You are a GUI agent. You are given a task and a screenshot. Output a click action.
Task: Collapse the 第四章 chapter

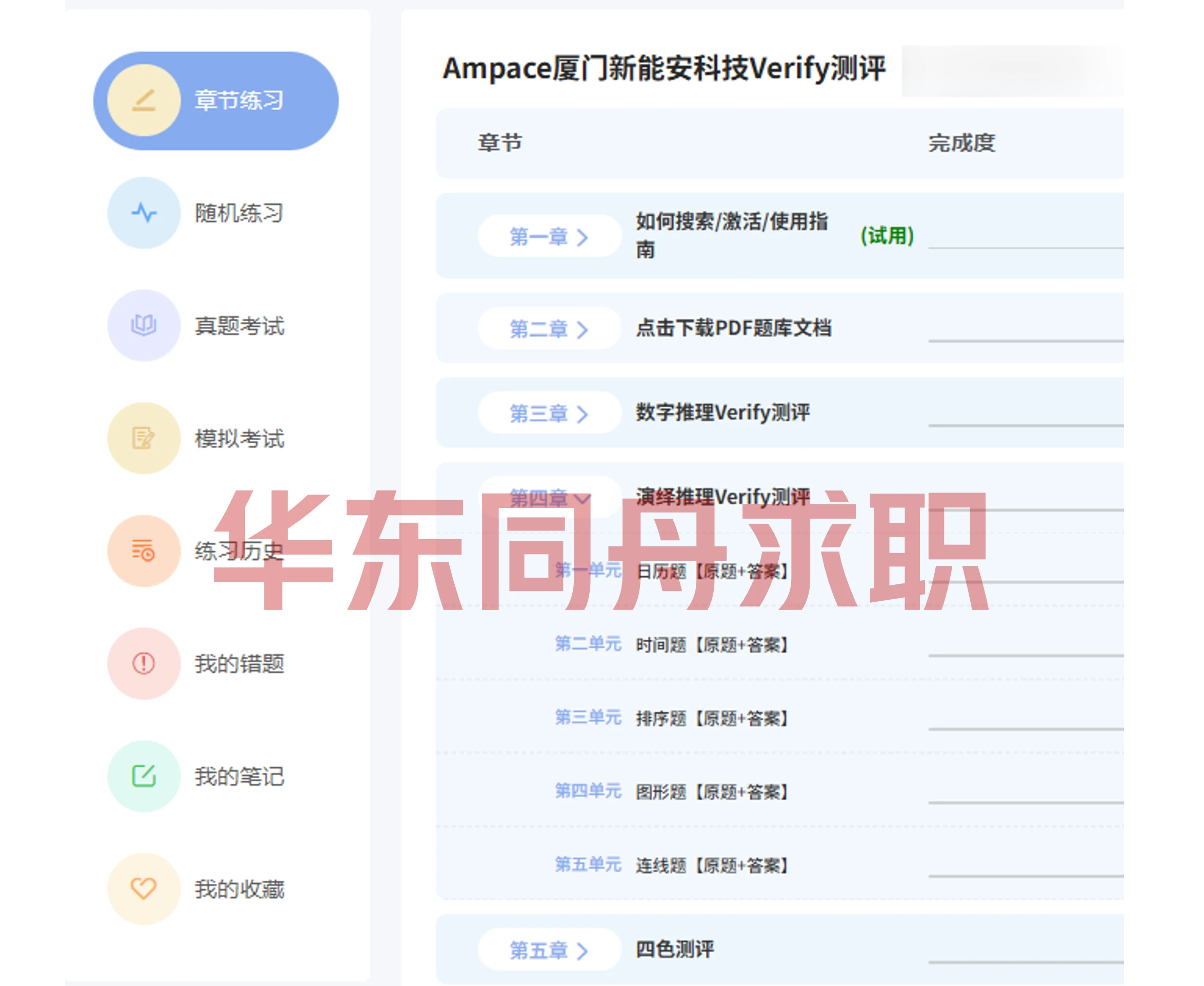(549, 498)
